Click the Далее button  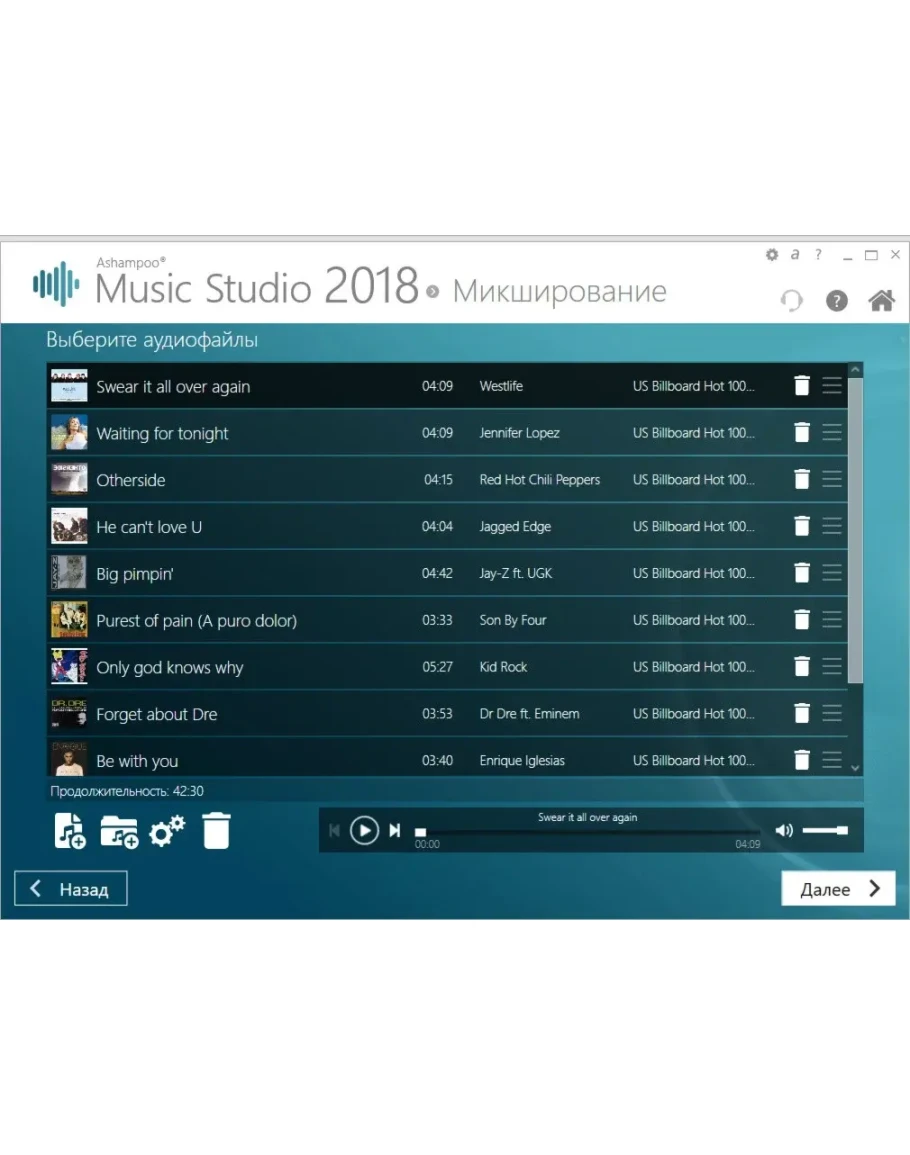(x=838, y=889)
